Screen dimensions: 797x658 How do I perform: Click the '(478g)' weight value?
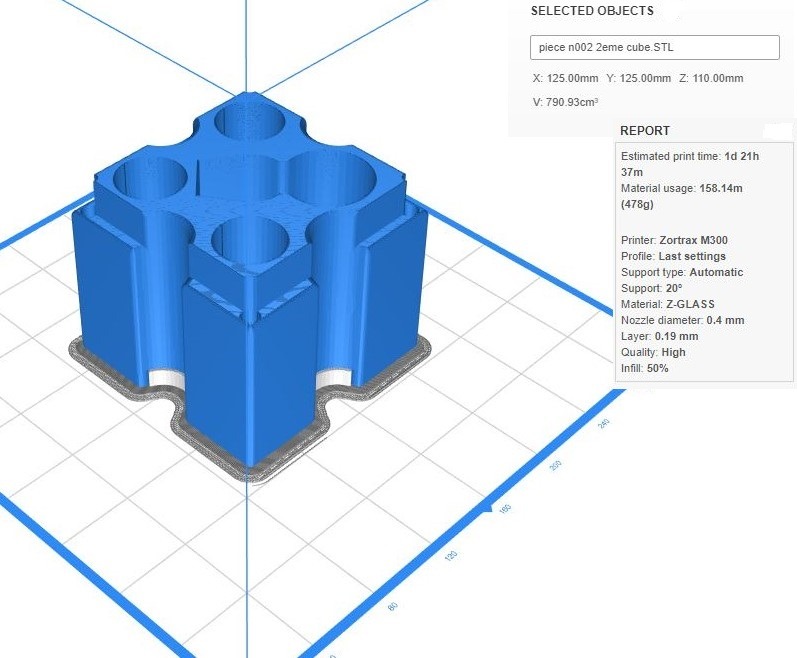637,204
